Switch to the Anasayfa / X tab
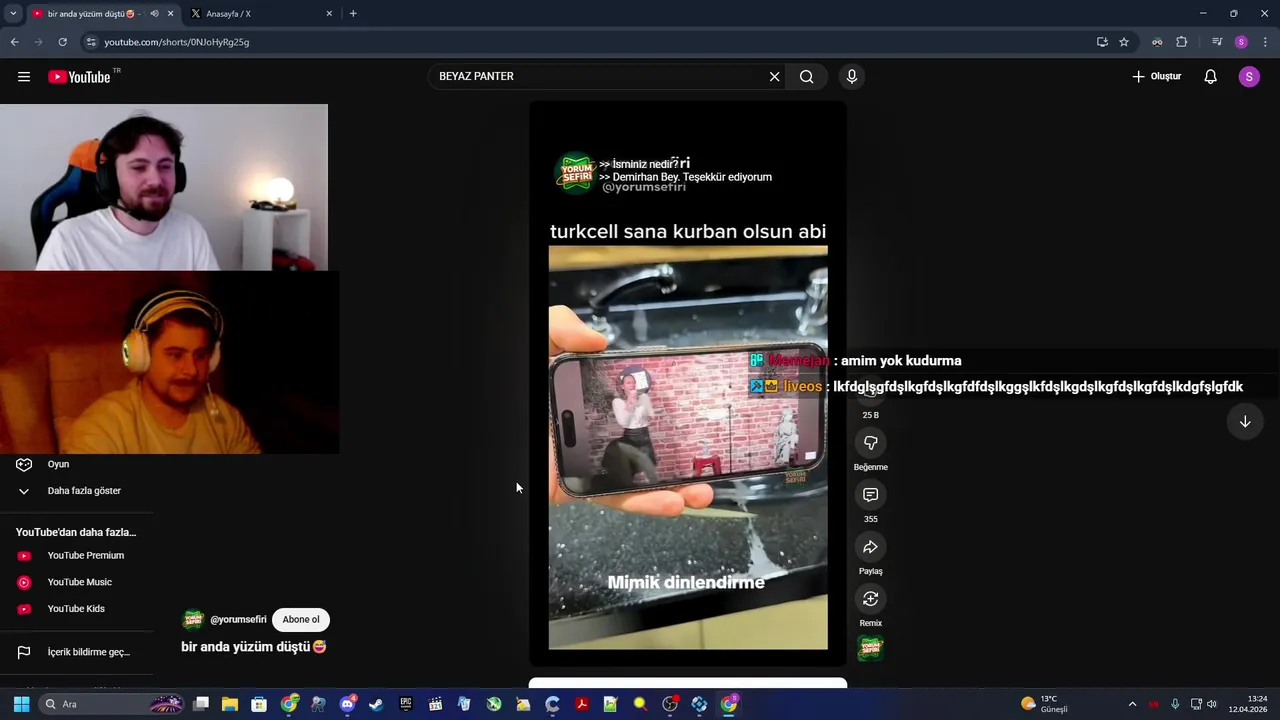This screenshot has width=1280, height=720. click(258, 14)
